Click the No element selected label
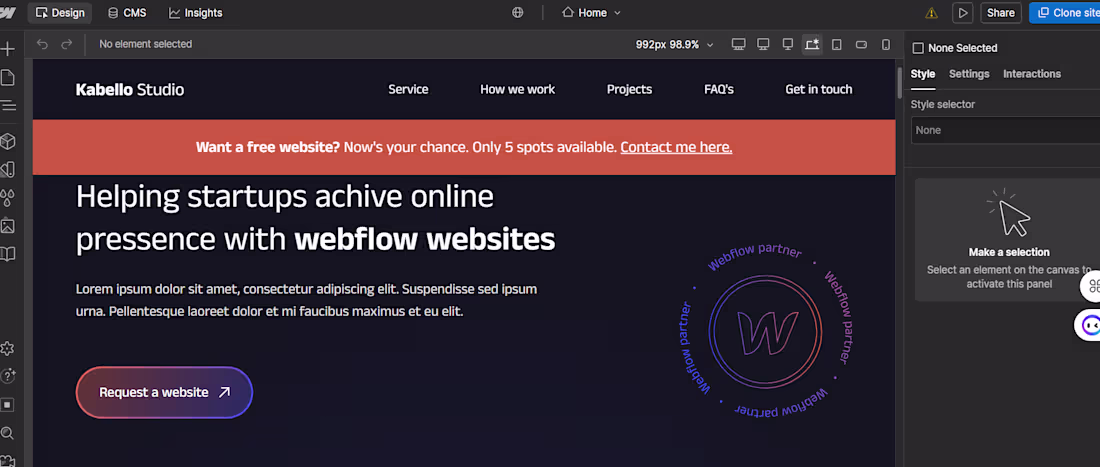The width and height of the screenshot is (1100, 467). coord(145,44)
